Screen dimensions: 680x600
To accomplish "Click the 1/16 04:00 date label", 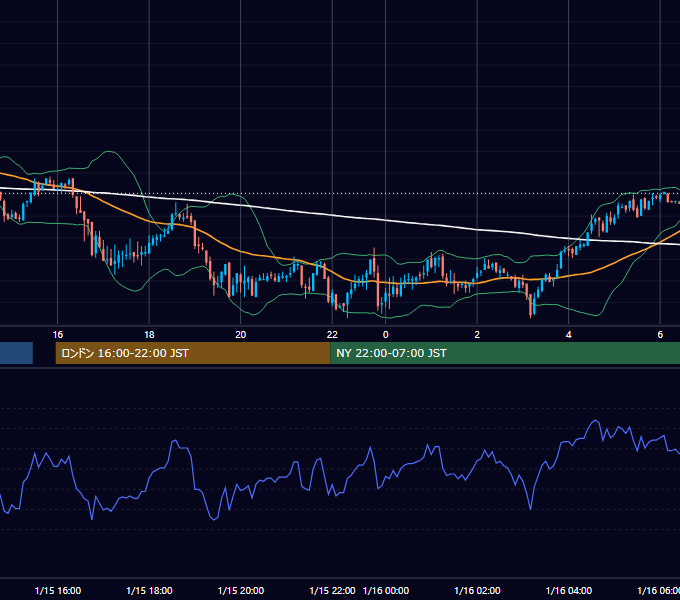I will (569, 591).
